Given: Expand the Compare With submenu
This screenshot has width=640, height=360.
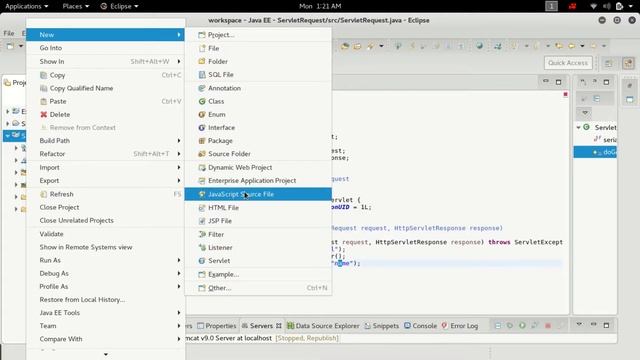Looking at the screenshot, I should click(x=105, y=339).
